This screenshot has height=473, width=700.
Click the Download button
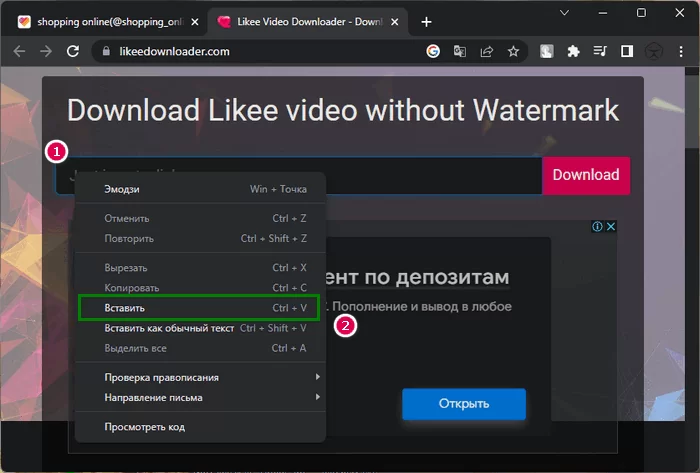(x=586, y=175)
